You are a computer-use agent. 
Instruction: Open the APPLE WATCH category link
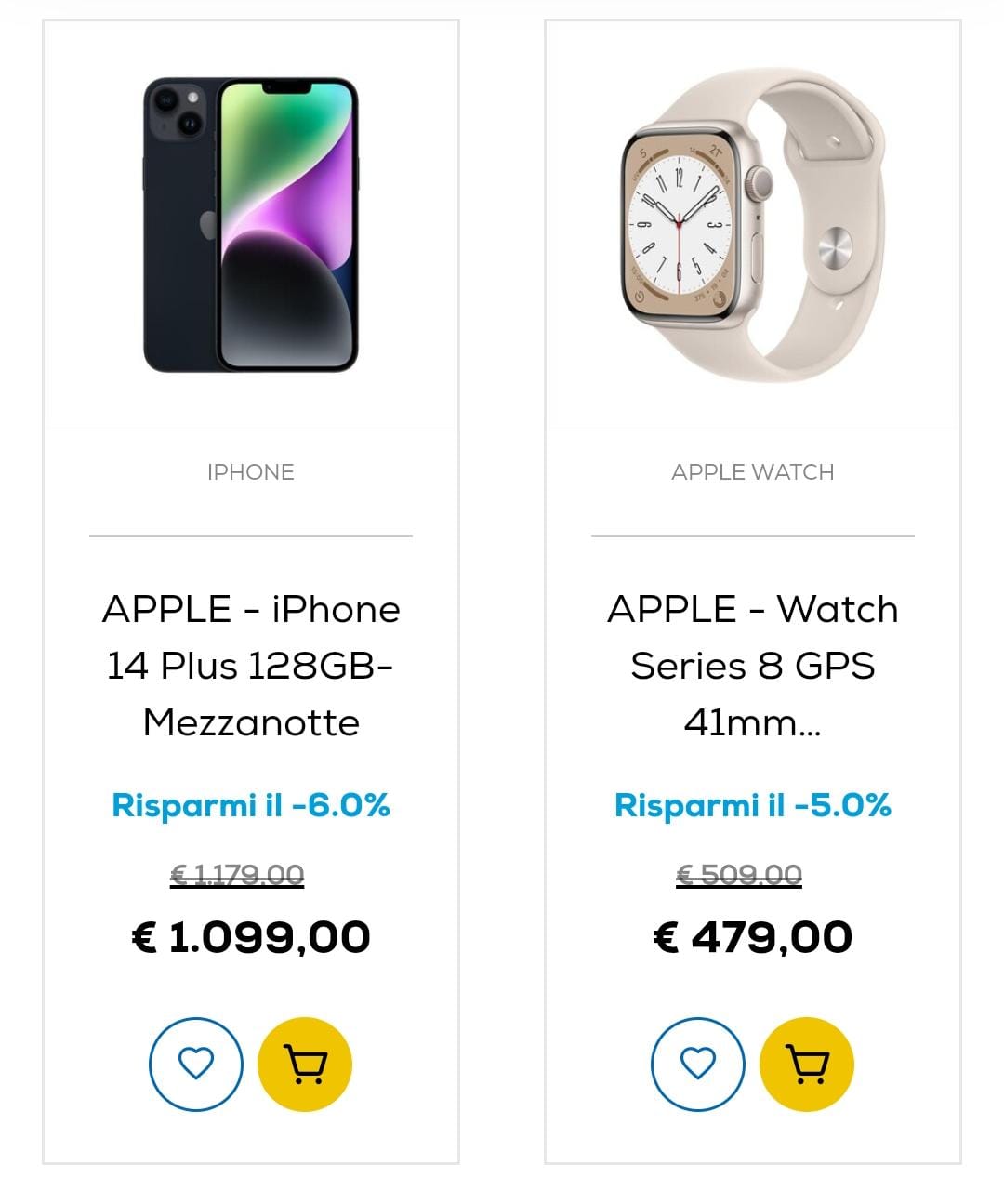click(x=753, y=472)
